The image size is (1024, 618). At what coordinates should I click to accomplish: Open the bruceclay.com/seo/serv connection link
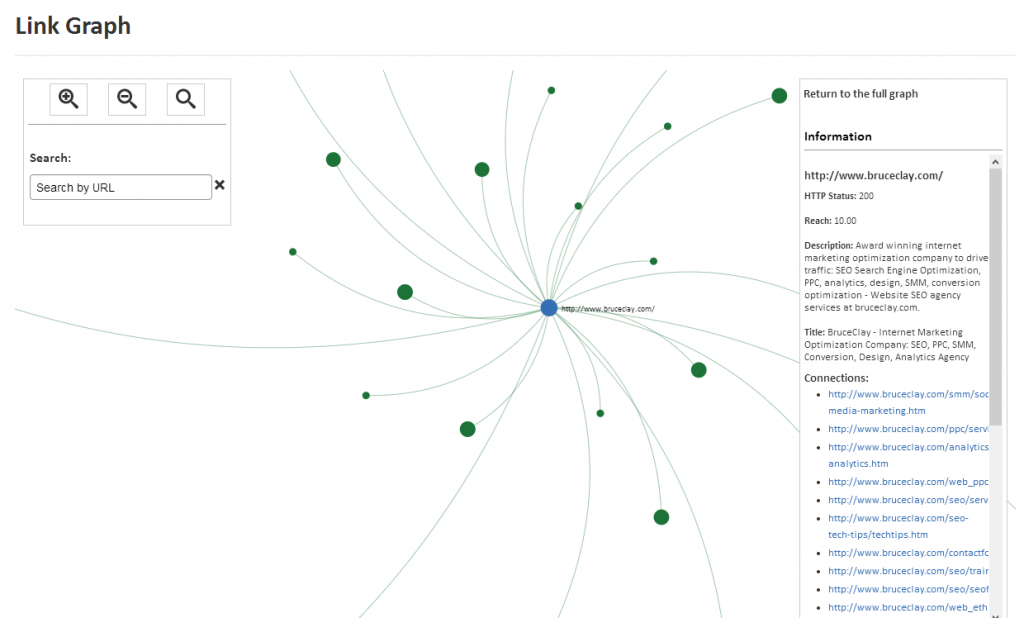pyautogui.click(x=908, y=500)
